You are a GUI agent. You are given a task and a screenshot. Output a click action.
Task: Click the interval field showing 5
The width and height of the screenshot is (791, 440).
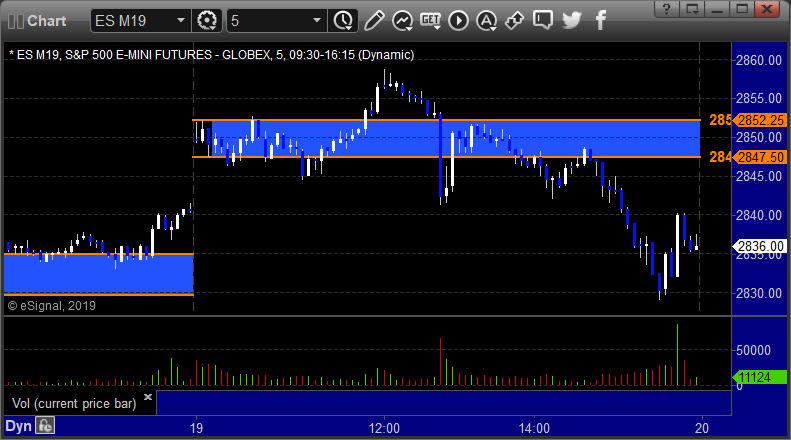(277, 21)
